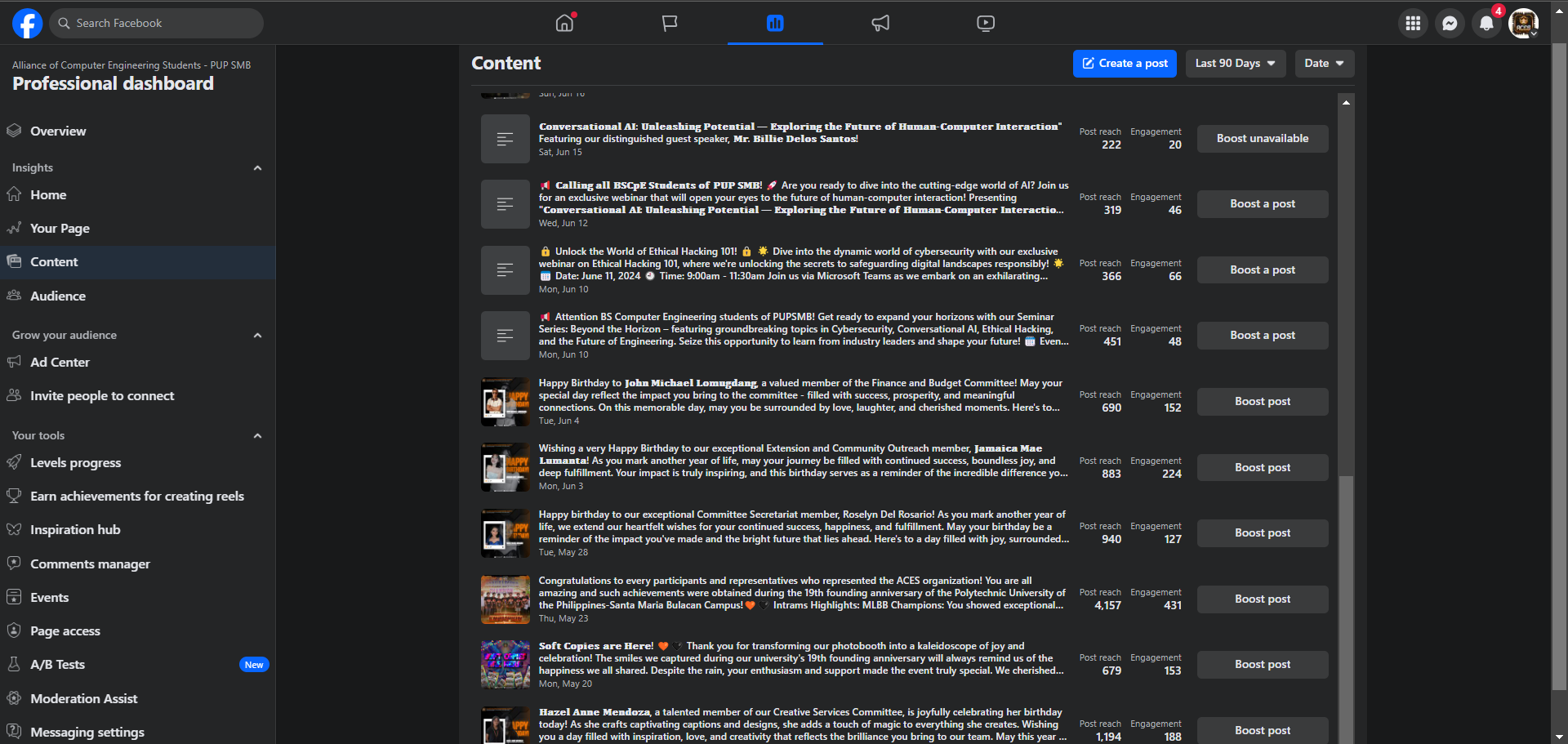Open Audience menu item
The height and width of the screenshot is (744, 1568).
[x=137, y=296]
